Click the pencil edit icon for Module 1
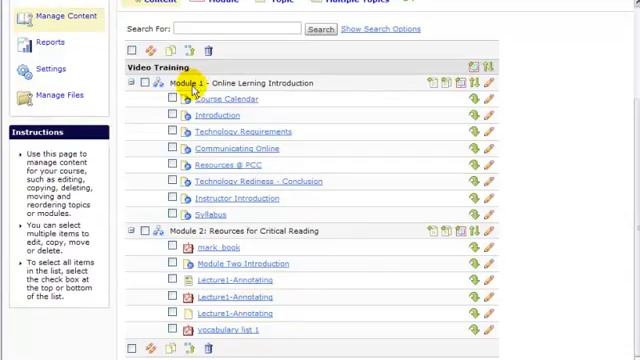 click(x=489, y=83)
